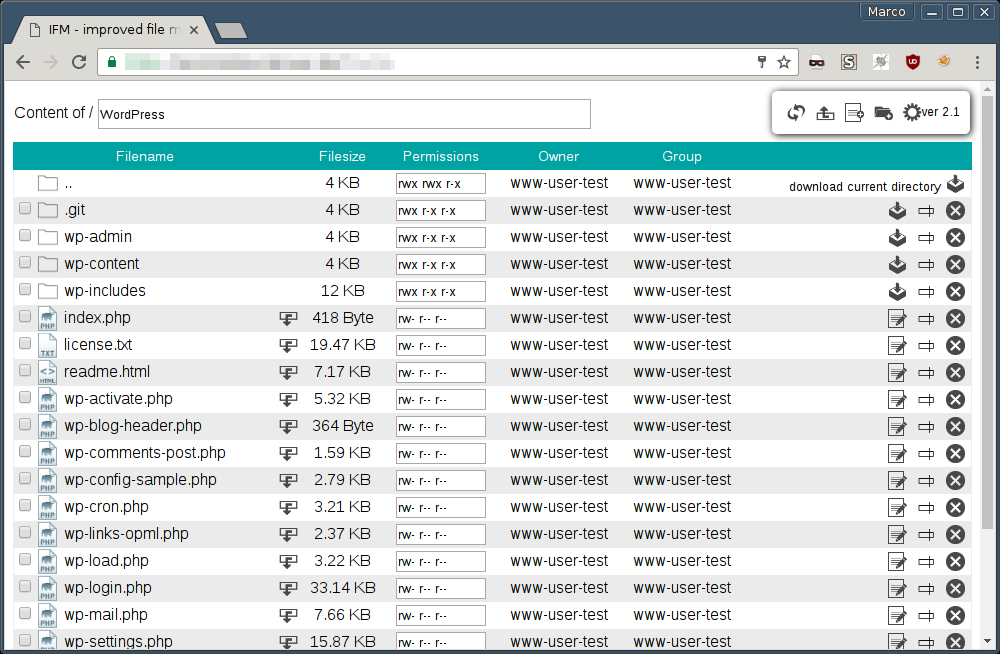Click the create new file icon
The width and height of the screenshot is (1000, 654).
click(x=854, y=113)
